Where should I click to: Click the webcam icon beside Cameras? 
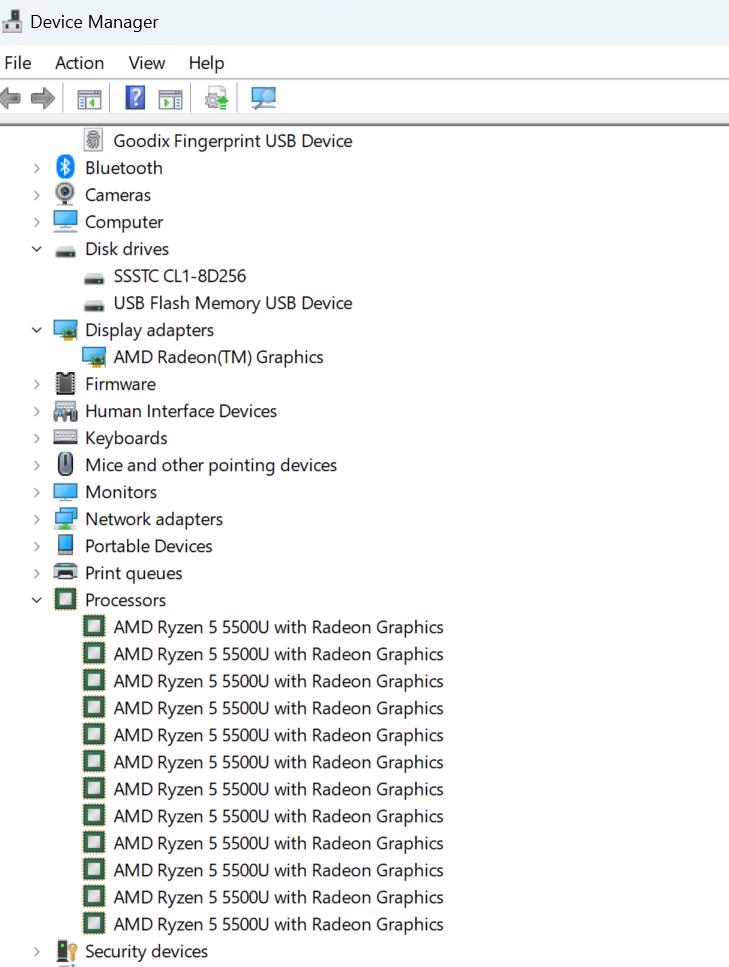coord(65,194)
